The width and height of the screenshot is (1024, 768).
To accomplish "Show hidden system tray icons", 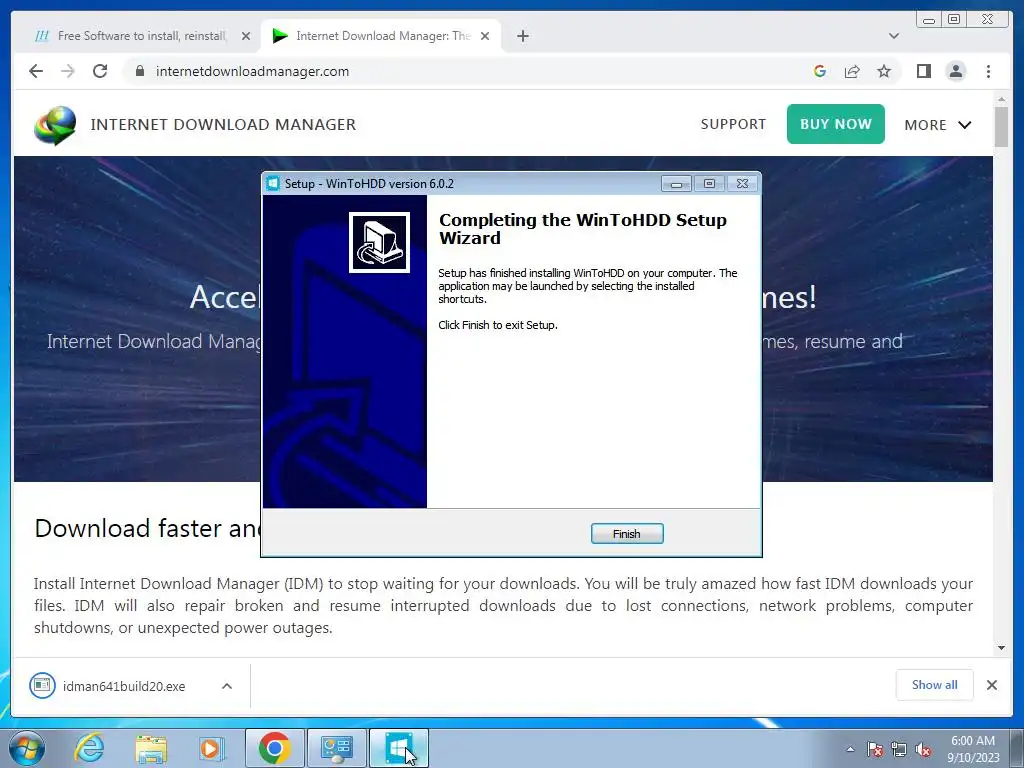I will (x=850, y=749).
